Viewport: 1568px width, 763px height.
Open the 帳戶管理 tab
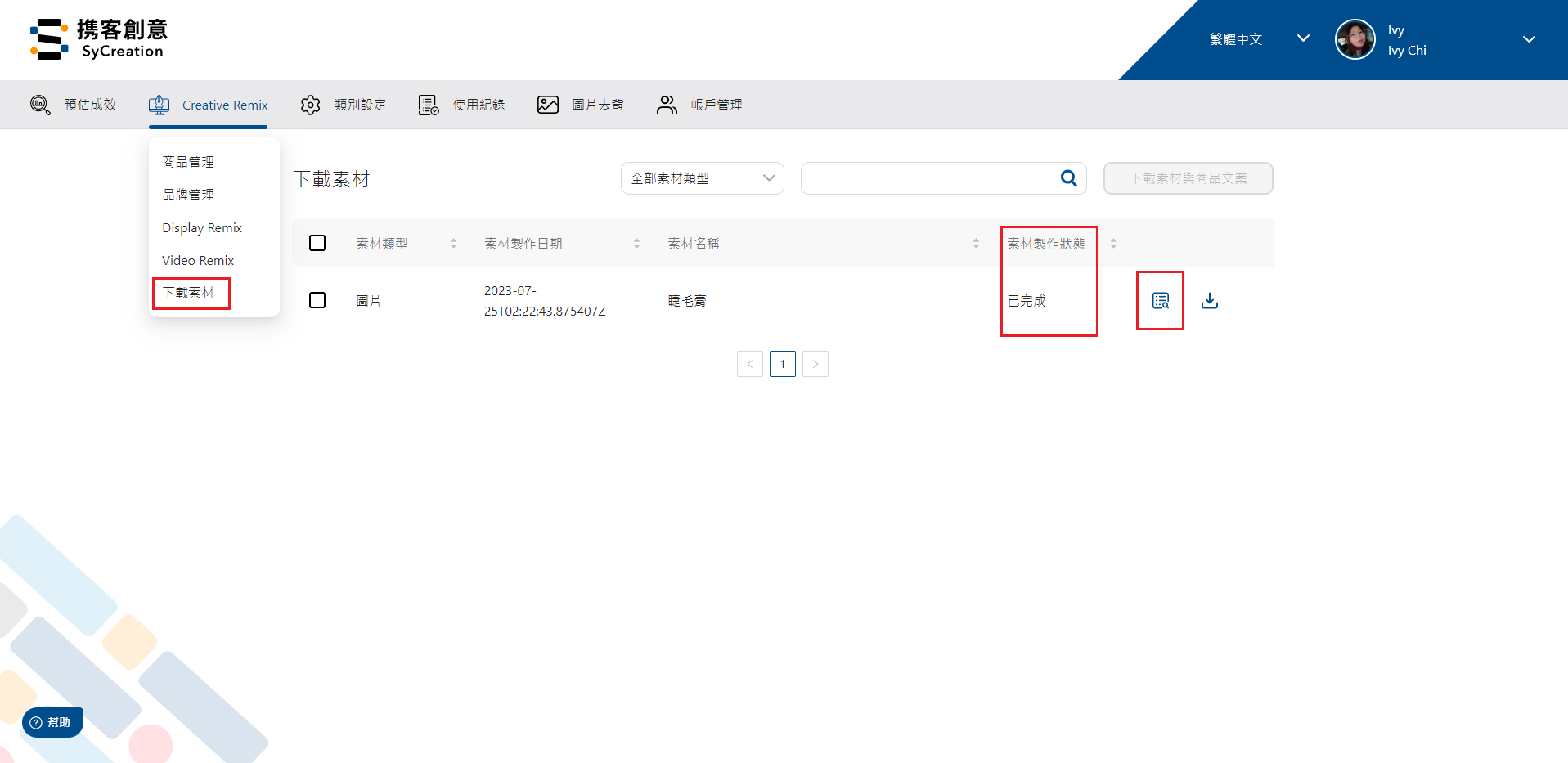click(x=699, y=105)
